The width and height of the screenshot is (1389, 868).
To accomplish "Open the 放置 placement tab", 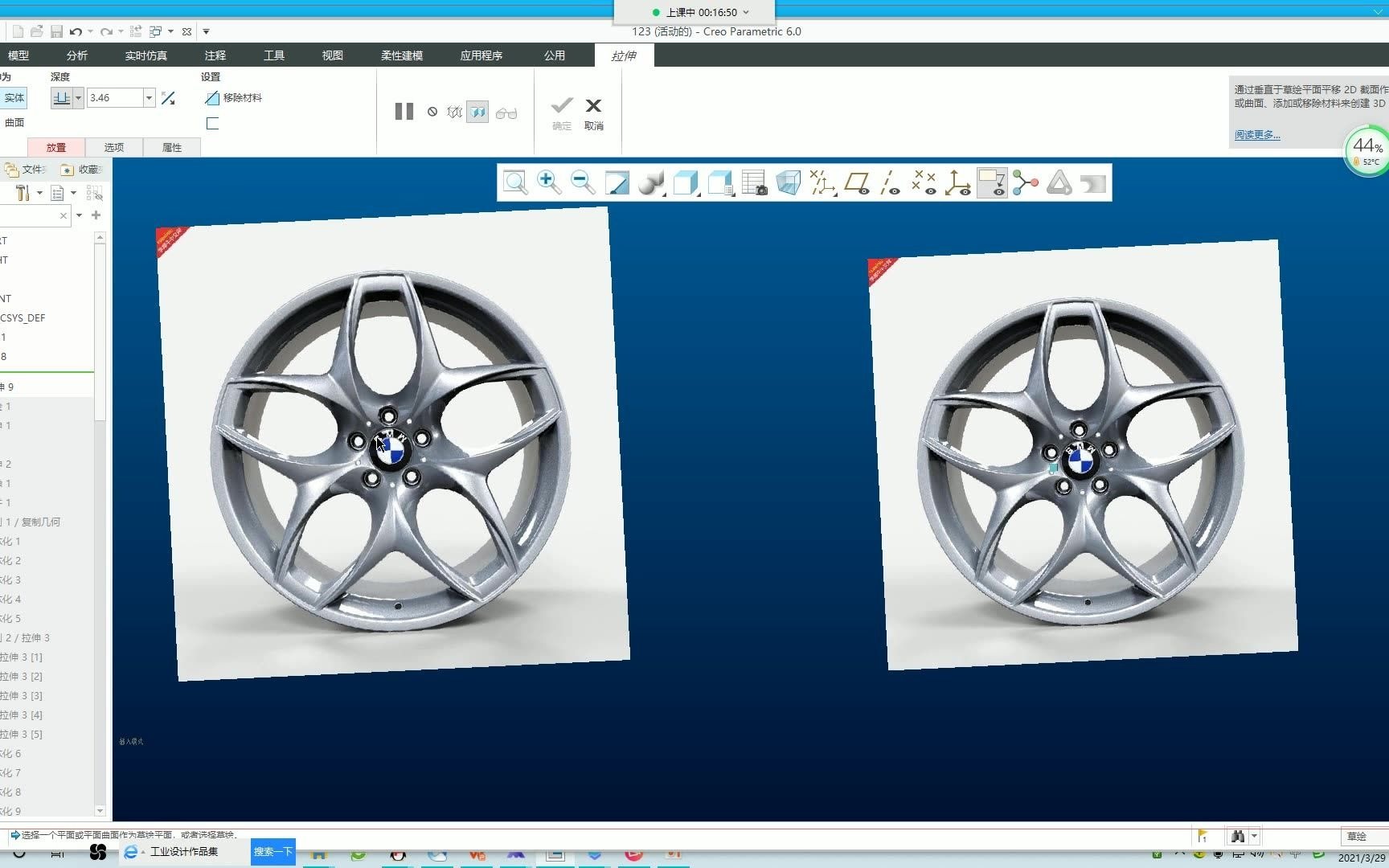I will [x=56, y=147].
